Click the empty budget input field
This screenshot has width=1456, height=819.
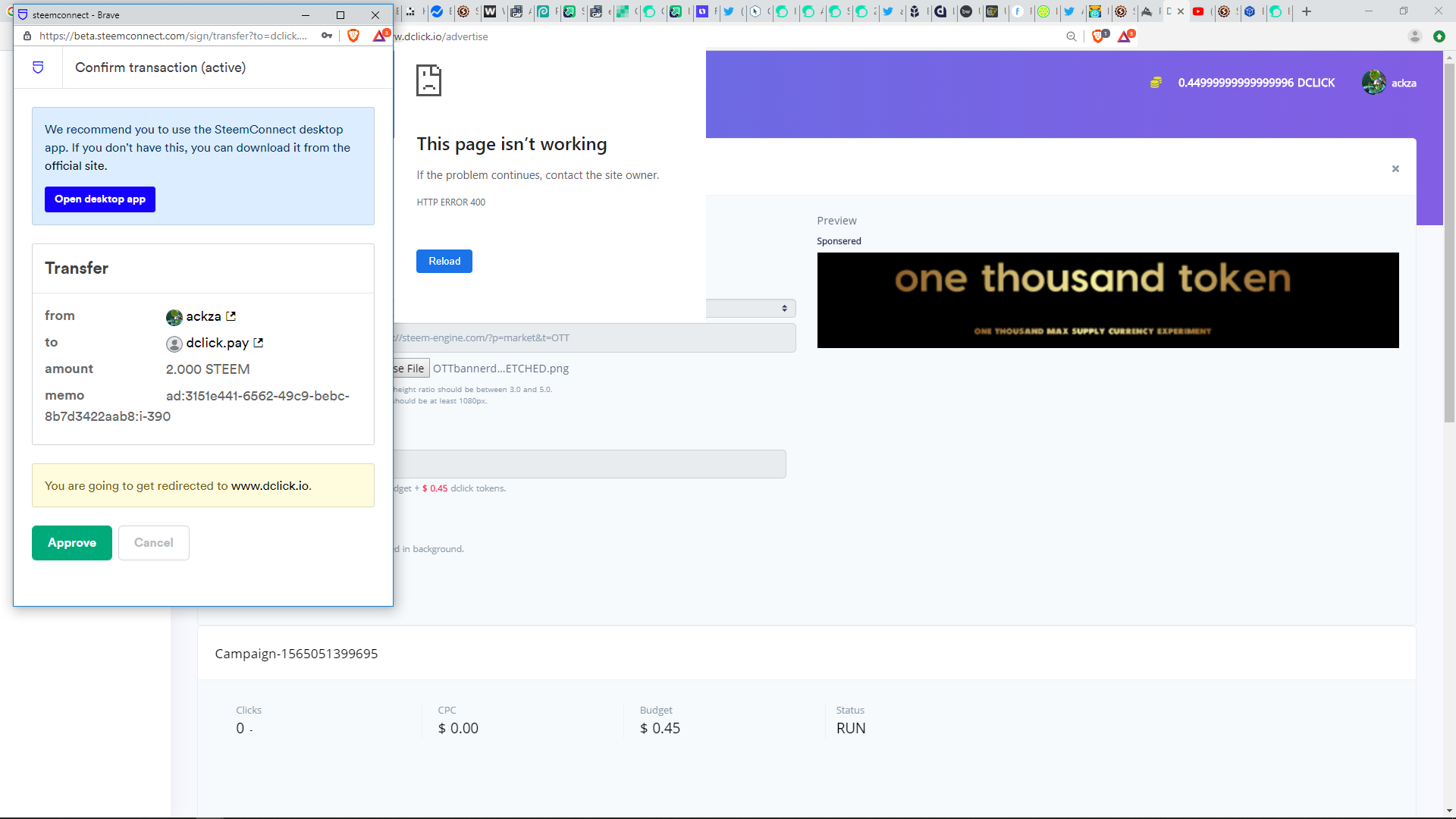pyautogui.click(x=590, y=464)
